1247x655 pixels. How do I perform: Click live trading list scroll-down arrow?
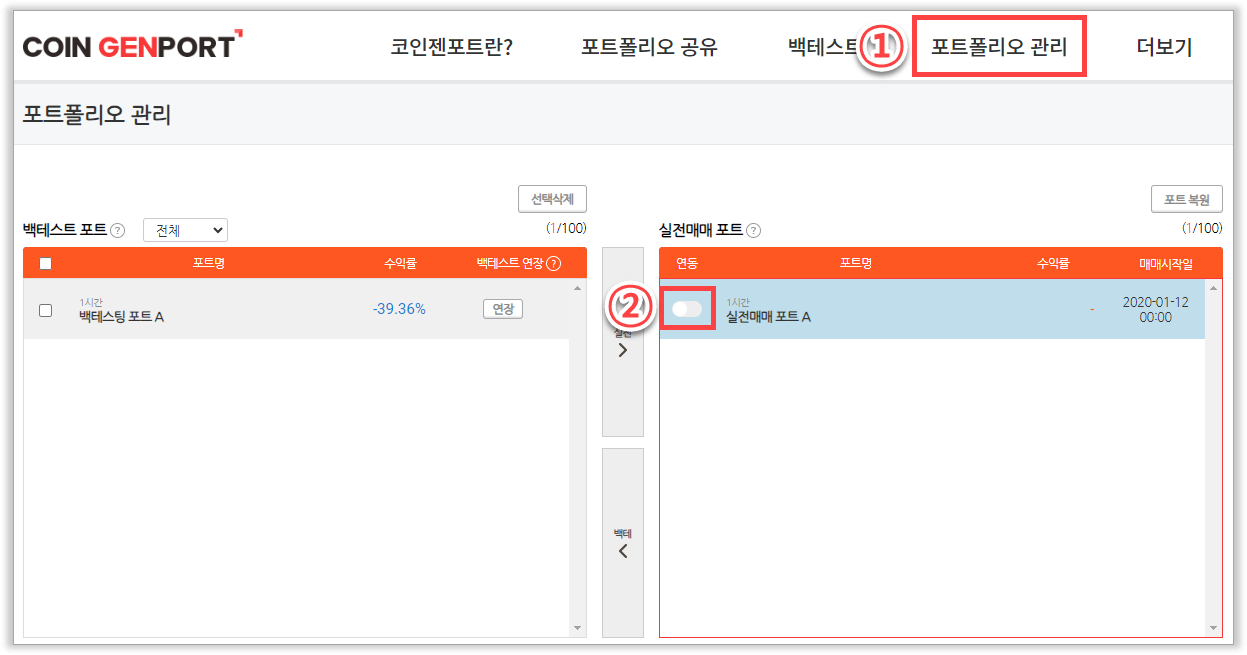coord(1213,627)
